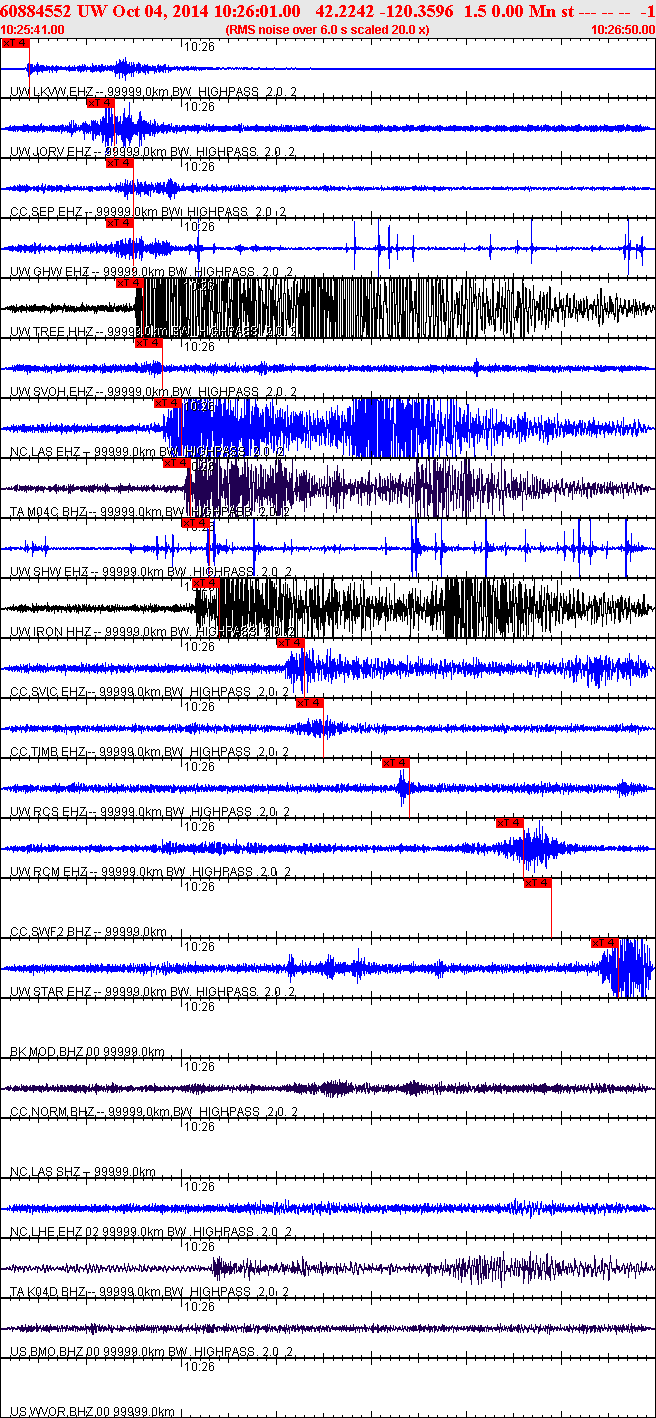Viewport: 656px width, 1418px height.
Task: Click the start time 10:25:41.00 label
Action: tap(33, 30)
